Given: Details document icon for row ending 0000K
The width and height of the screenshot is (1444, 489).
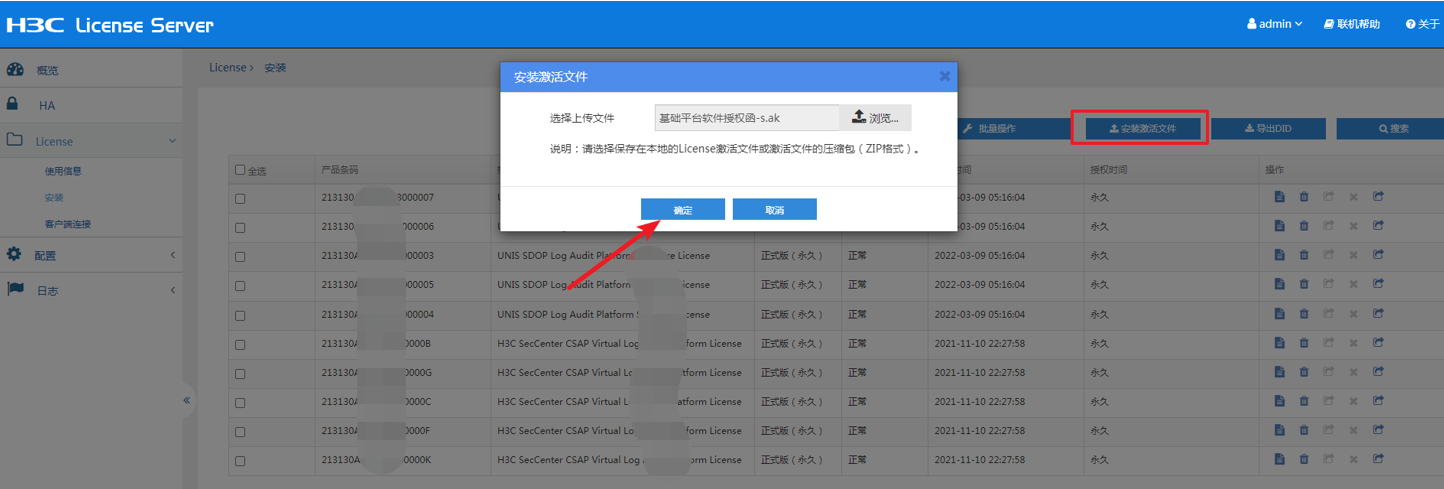Looking at the screenshot, I should tap(1279, 460).
